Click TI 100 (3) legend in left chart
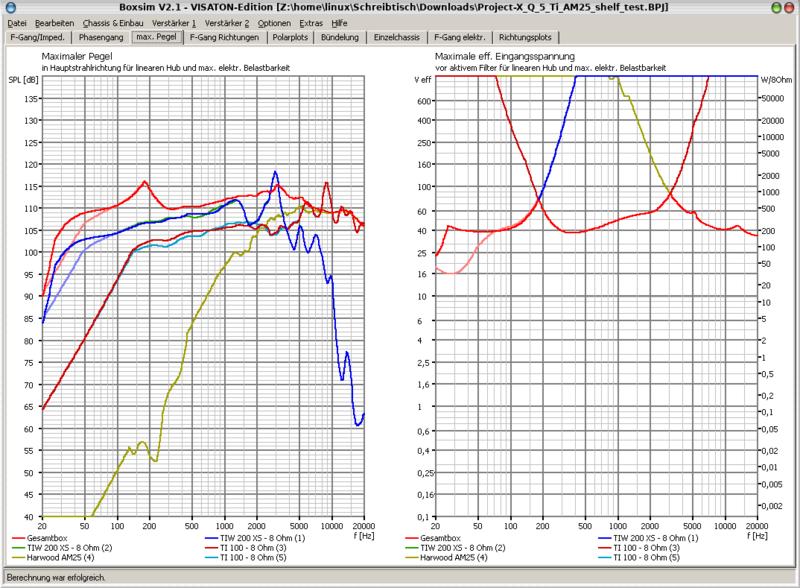The height and width of the screenshot is (588, 800). coord(246,548)
